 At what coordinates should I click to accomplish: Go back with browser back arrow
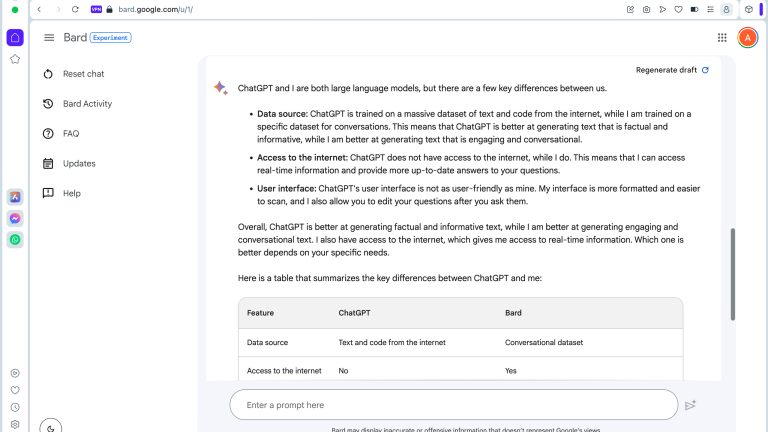tap(39, 9)
